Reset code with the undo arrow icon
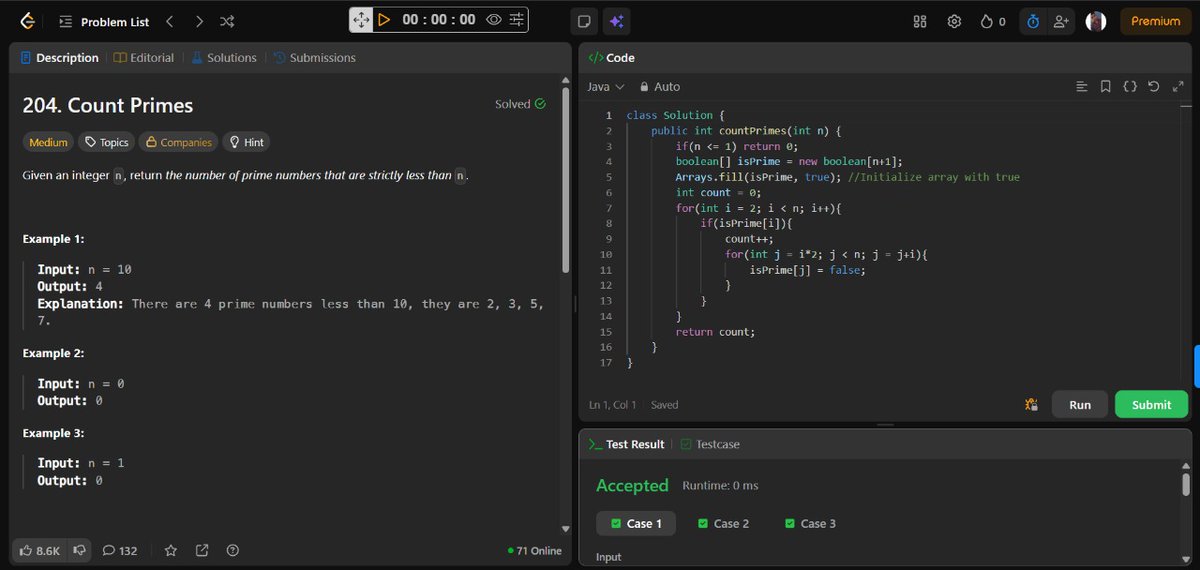 pyautogui.click(x=1154, y=87)
